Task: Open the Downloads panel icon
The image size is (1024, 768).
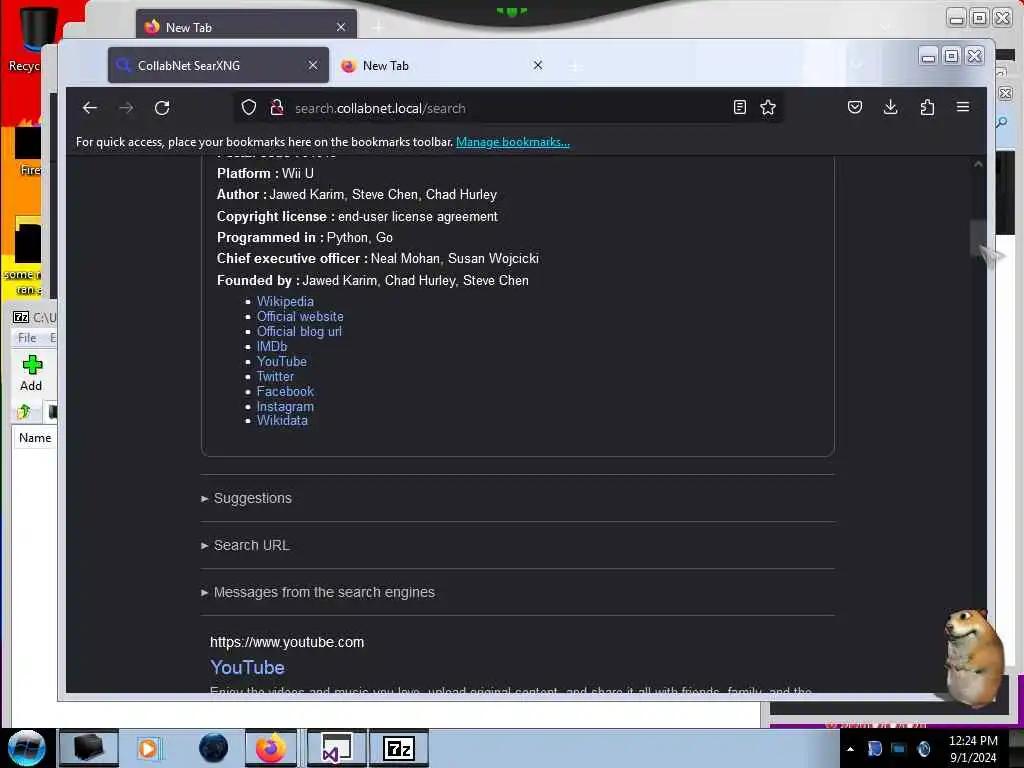Action: [x=890, y=107]
